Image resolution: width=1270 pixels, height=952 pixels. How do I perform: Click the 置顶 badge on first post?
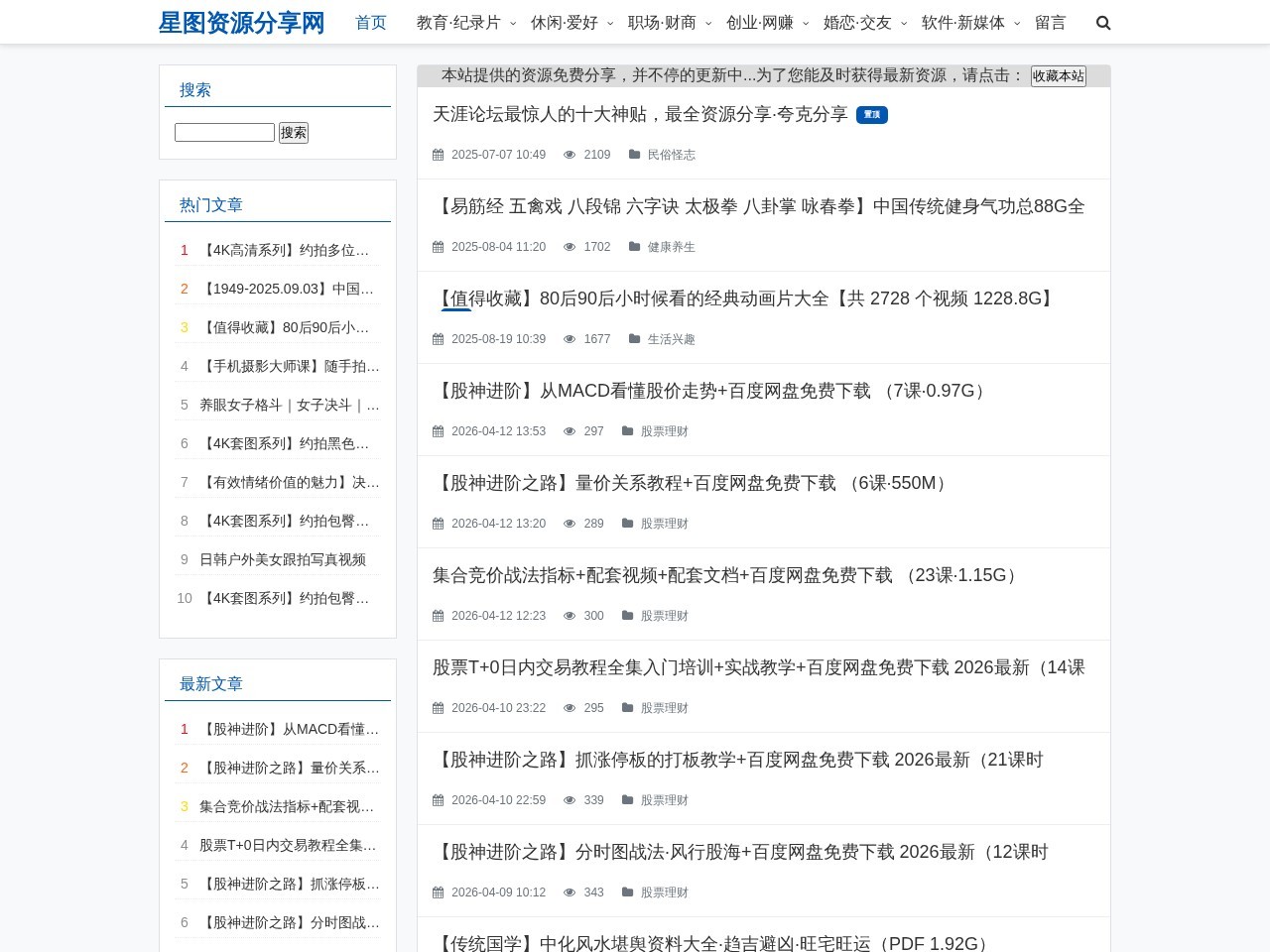pyautogui.click(x=872, y=115)
